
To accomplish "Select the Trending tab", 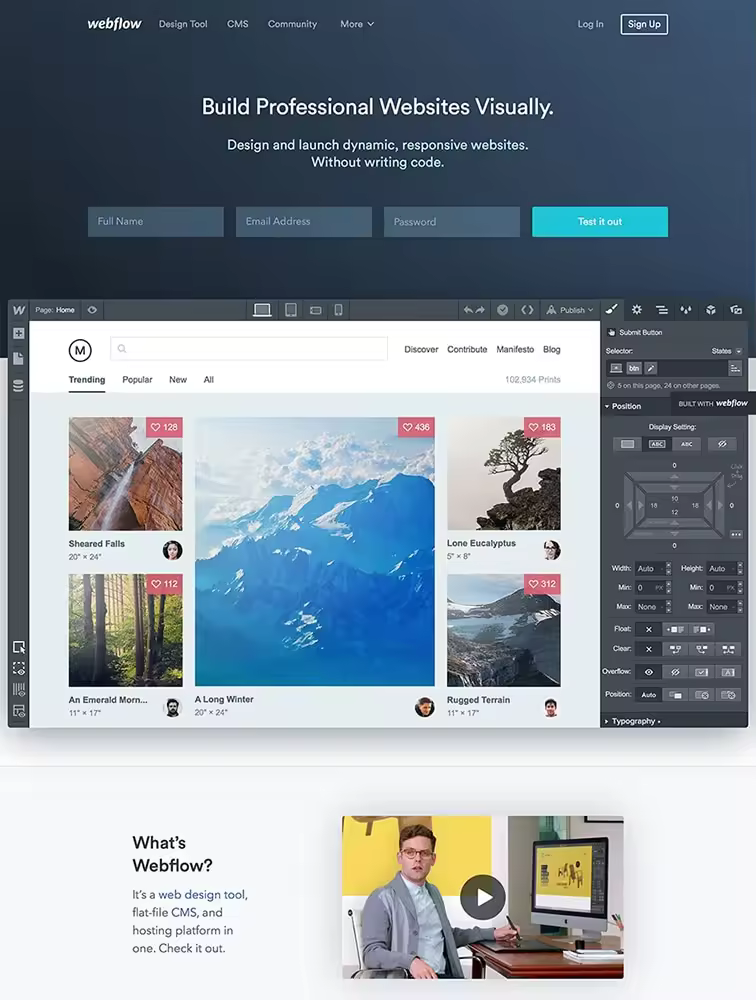I will click(x=87, y=380).
